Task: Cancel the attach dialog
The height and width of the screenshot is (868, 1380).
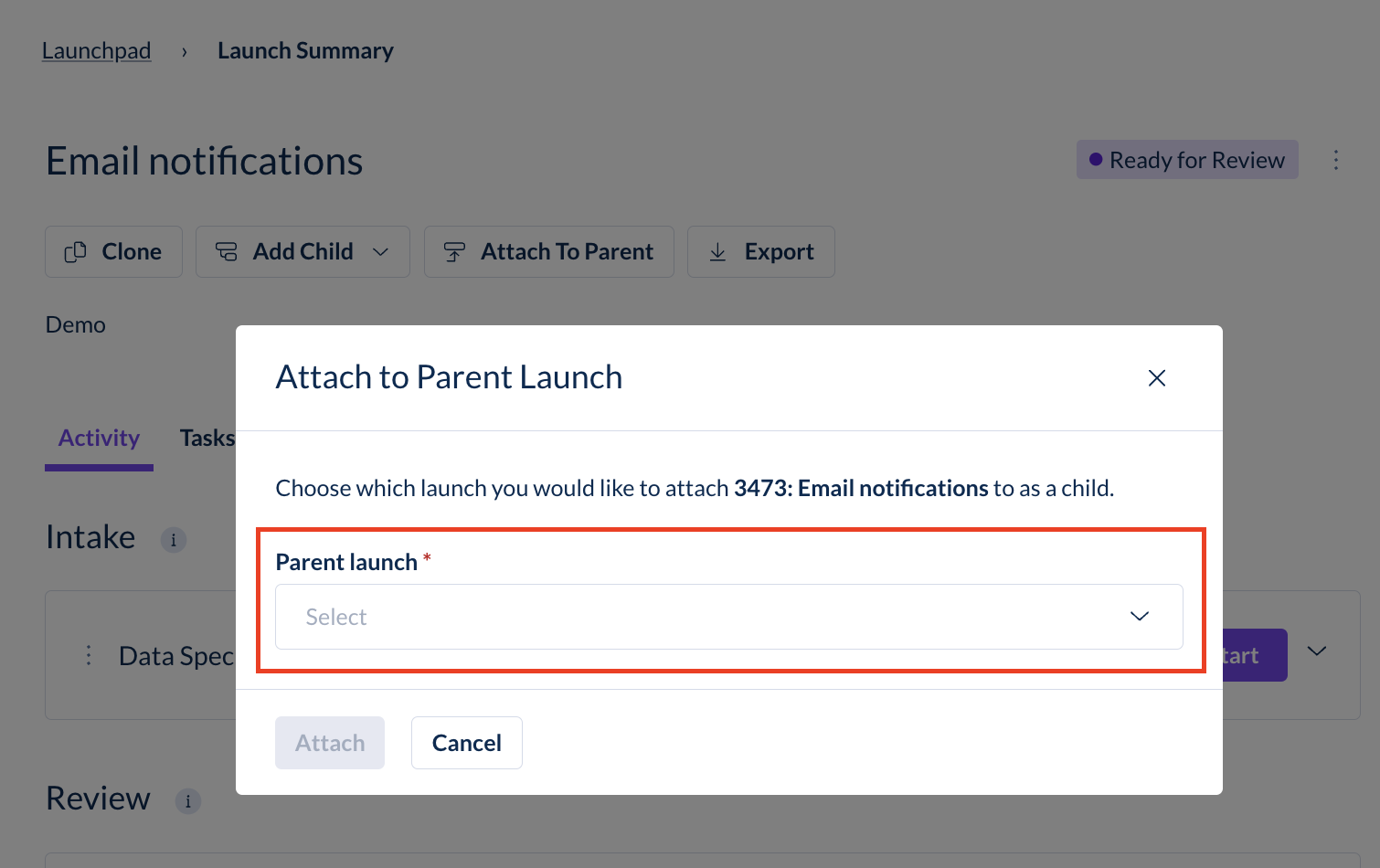Action: pos(466,743)
